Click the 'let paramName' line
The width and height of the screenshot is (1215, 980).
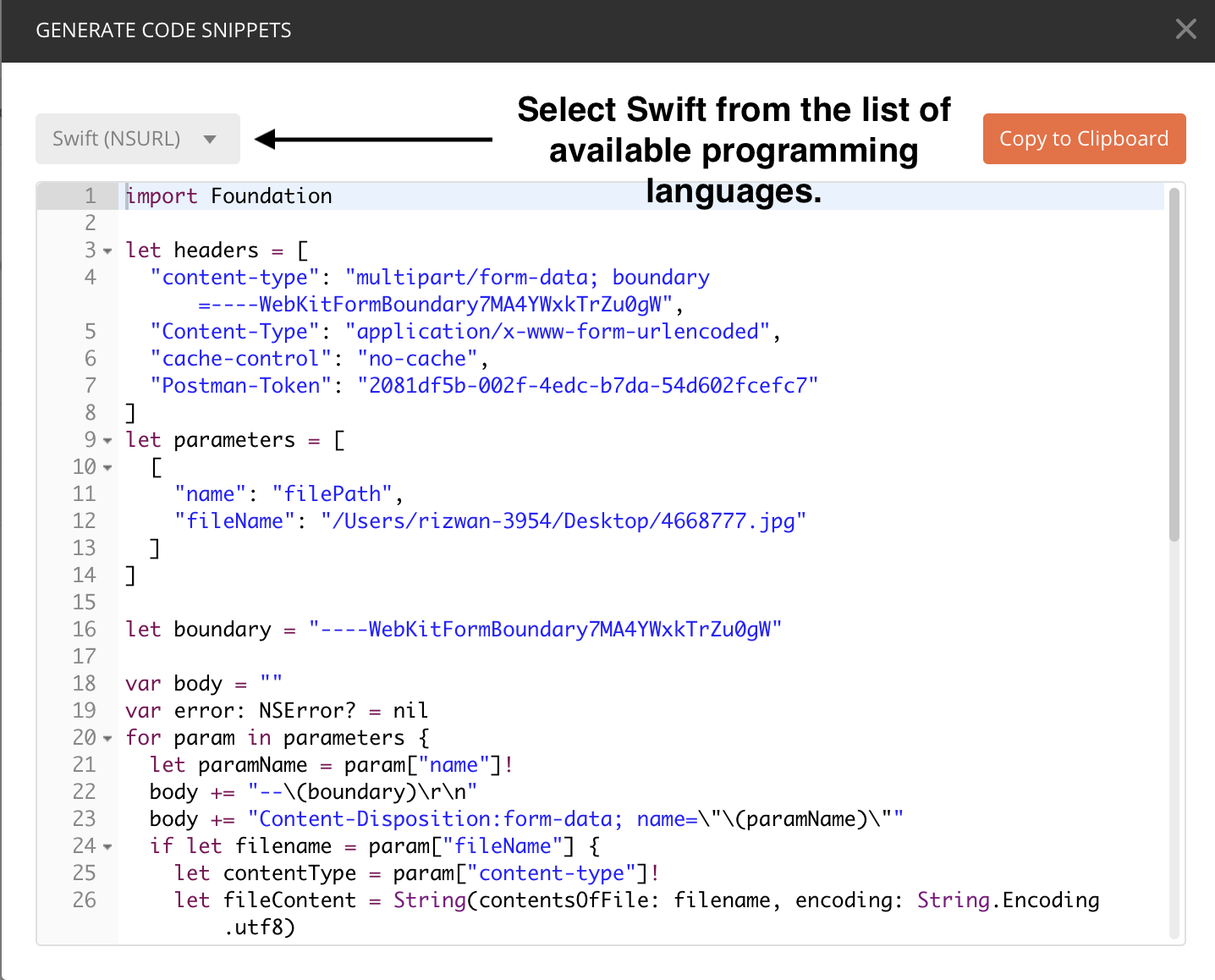click(332, 765)
